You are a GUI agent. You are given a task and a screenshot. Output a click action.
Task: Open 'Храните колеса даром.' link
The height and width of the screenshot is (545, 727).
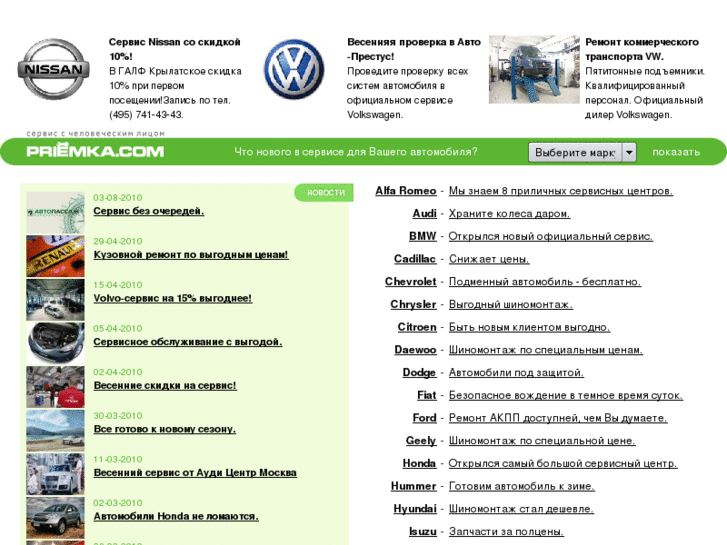click(x=509, y=213)
